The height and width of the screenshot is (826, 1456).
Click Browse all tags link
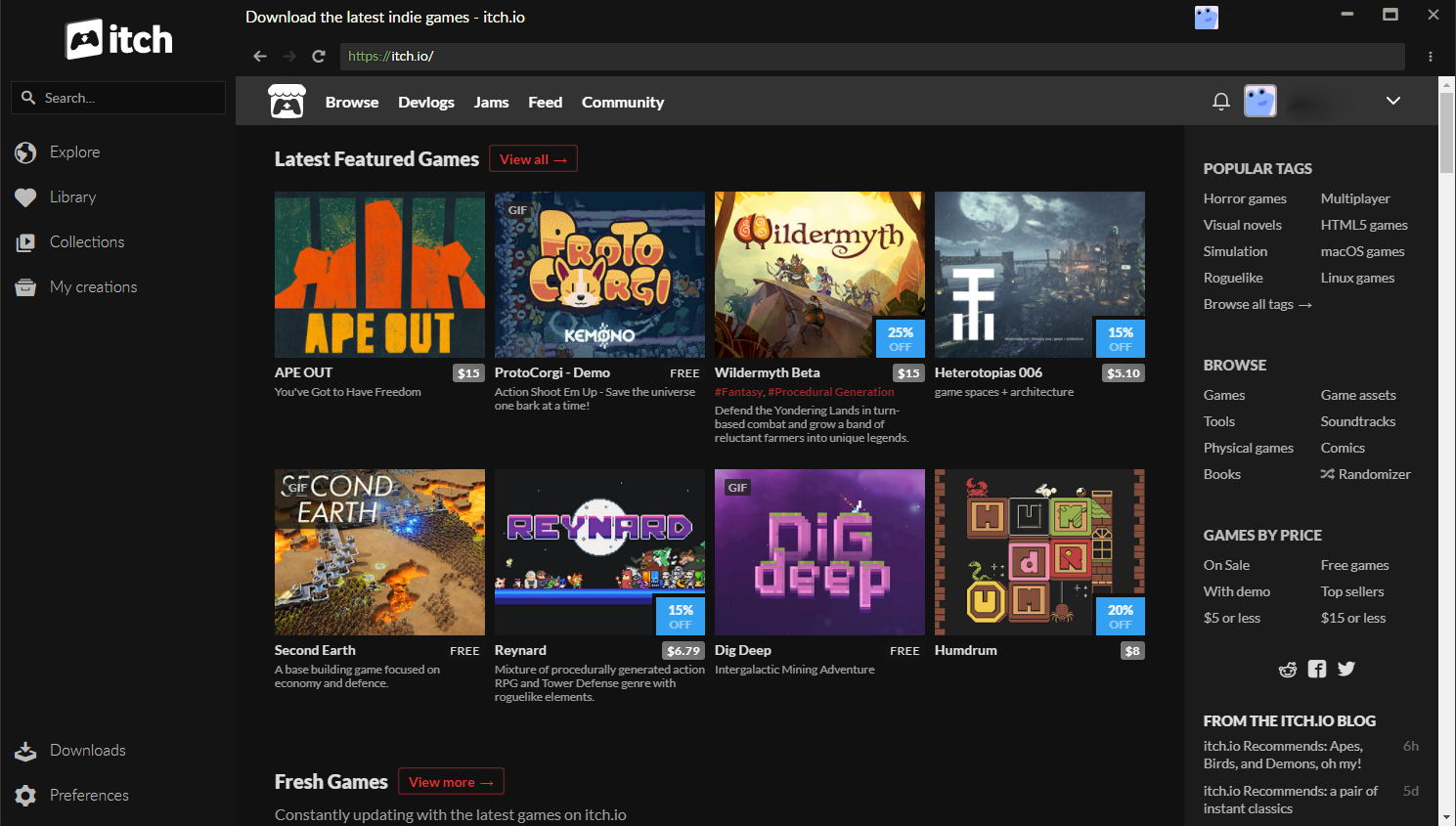click(x=1257, y=304)
